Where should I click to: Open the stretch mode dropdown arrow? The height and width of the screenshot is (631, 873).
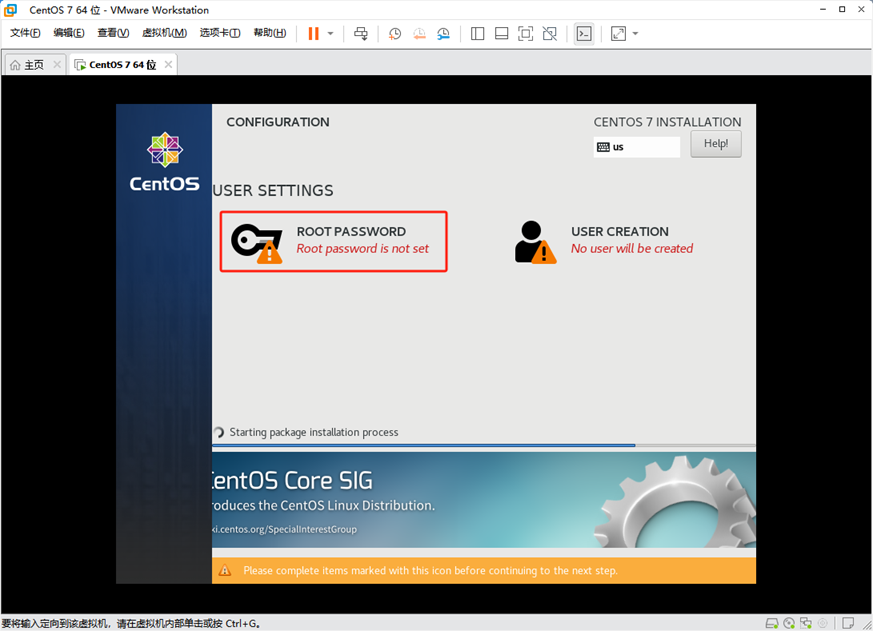[x=635, y=33]
